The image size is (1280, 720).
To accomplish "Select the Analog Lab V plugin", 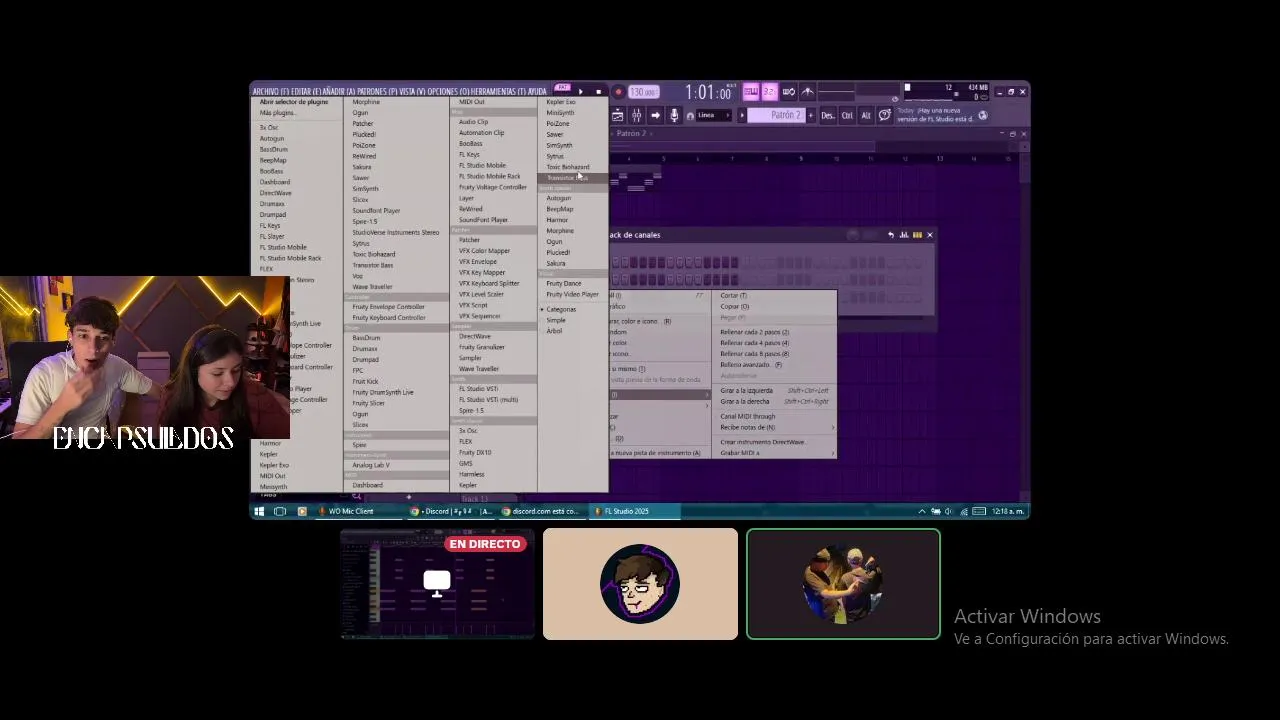I will [371, 465].
